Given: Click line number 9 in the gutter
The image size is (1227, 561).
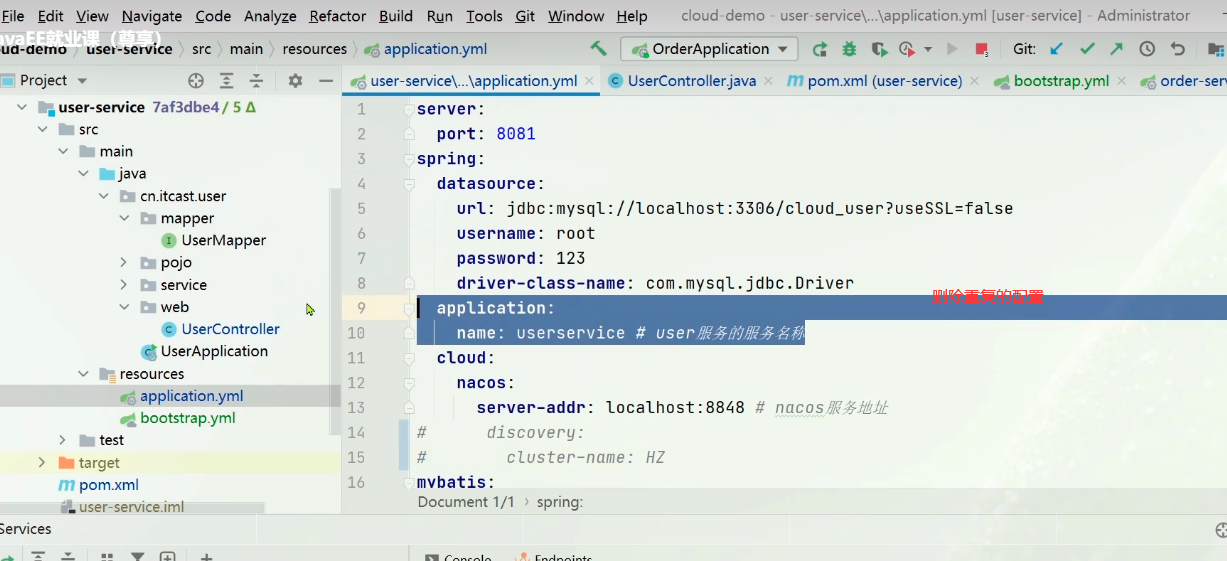Looking at the screenshot, I should point(361,308).
